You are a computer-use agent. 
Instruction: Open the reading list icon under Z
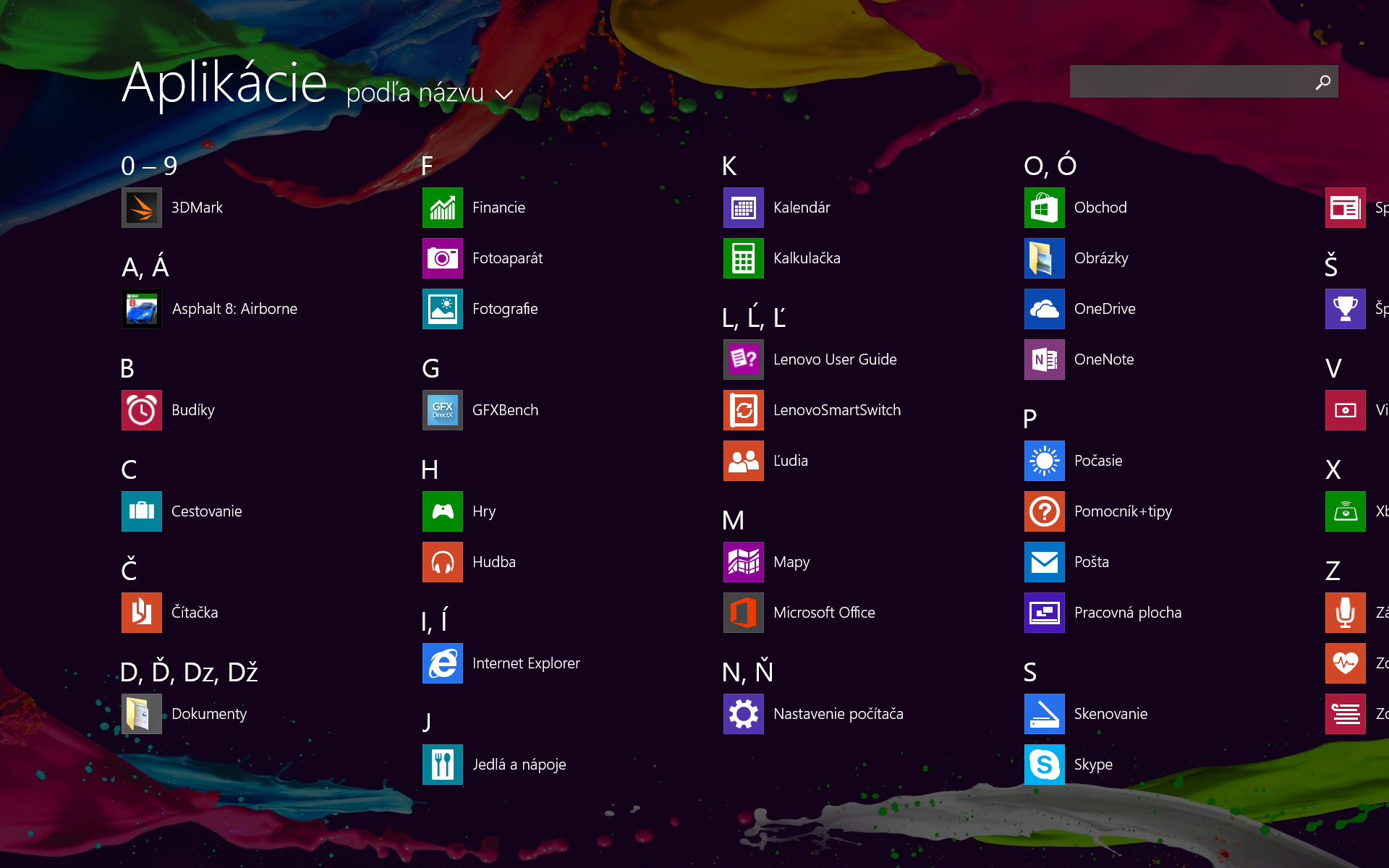point(1346,714)
